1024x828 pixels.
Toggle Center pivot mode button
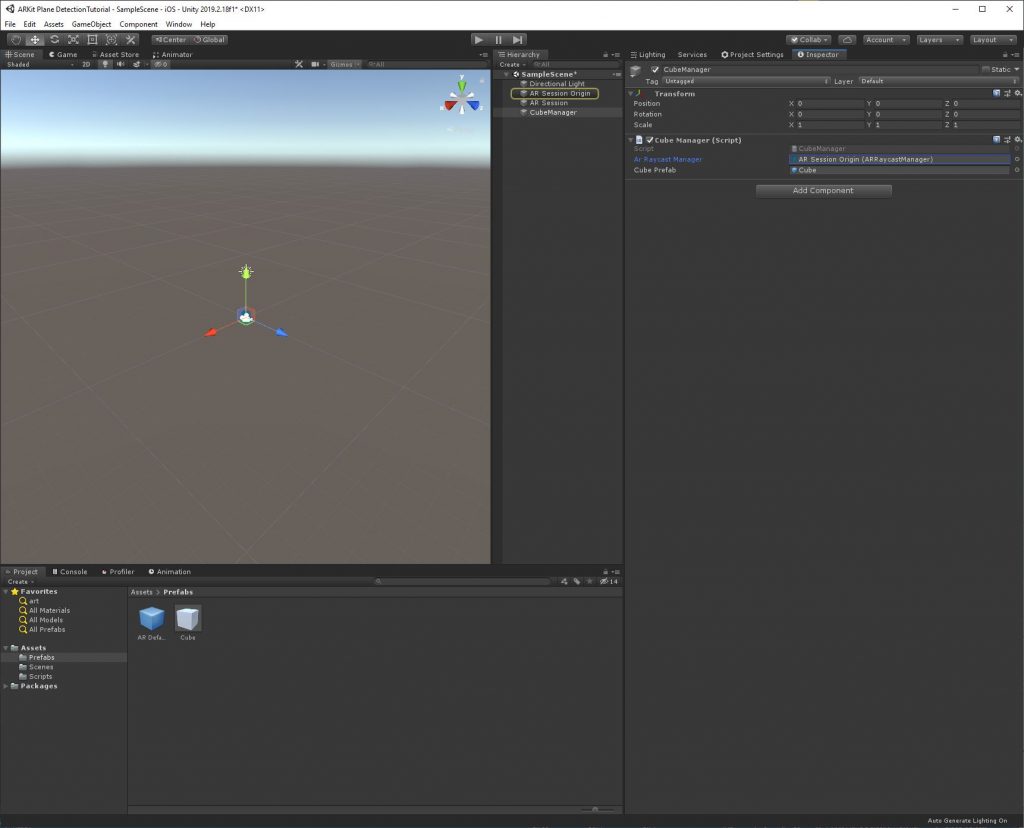pos(171,40)
